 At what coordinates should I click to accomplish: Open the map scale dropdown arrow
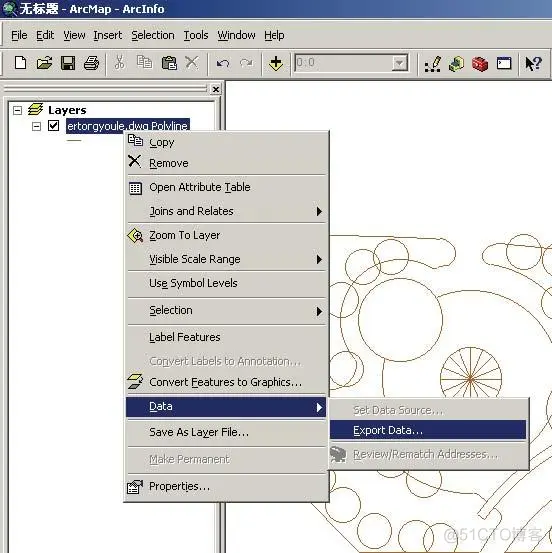pyautogui.click(x=399, y=63)
